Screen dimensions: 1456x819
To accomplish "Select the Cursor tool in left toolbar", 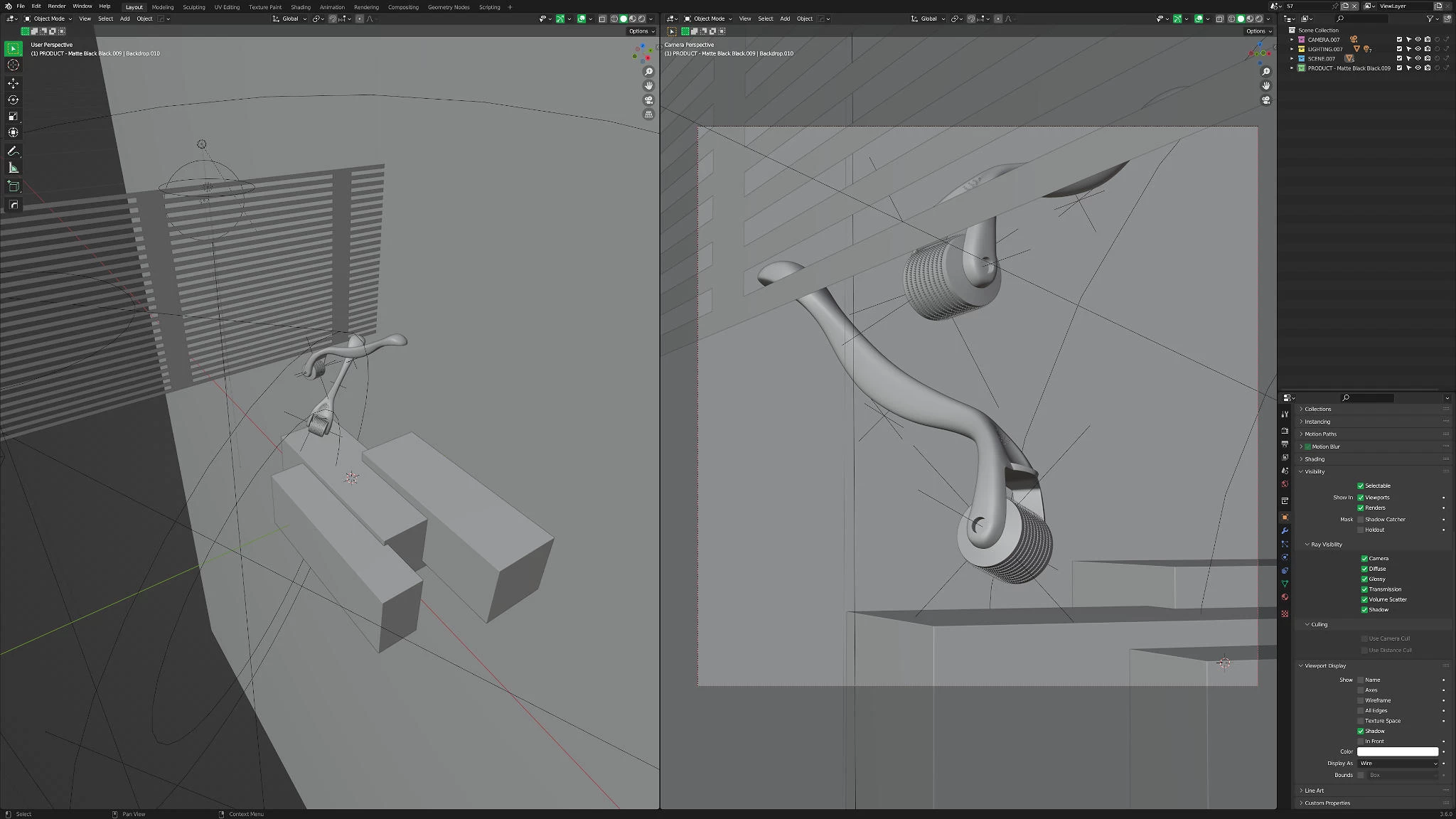I will pos(13,65).
